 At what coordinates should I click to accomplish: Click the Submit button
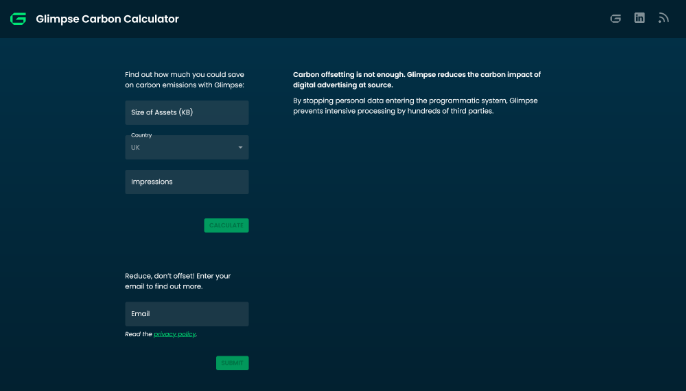[x=232, y=363]
